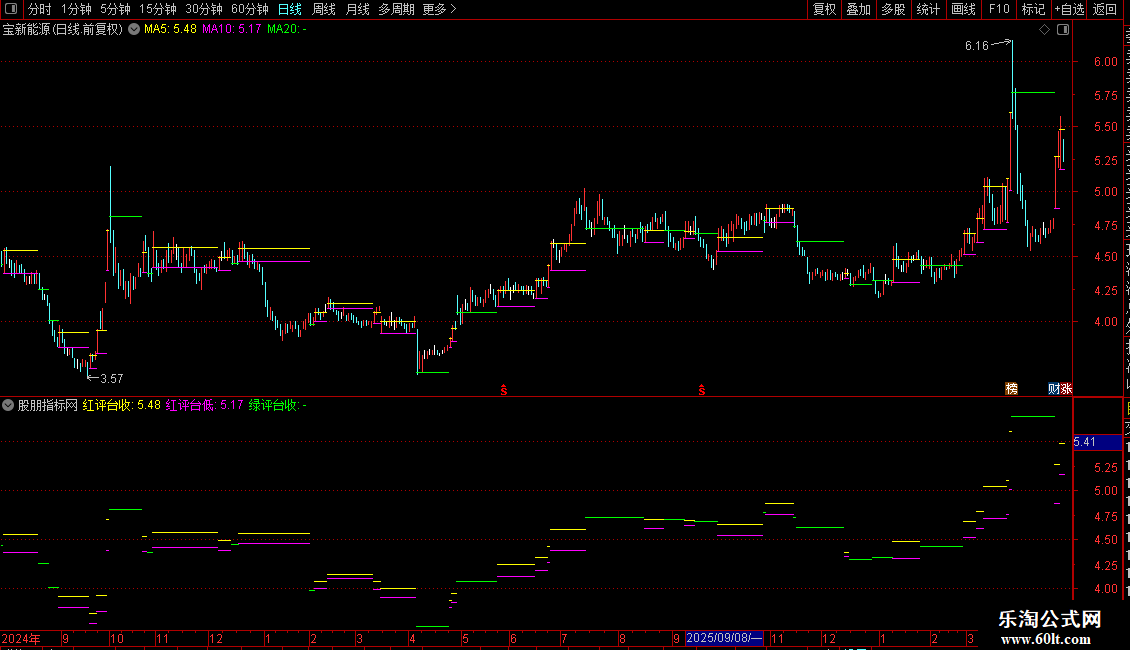This screenshot has width=1130, height=650.
Task: Click the MA5: 5.48 label
Action: [x=170, y=30]
